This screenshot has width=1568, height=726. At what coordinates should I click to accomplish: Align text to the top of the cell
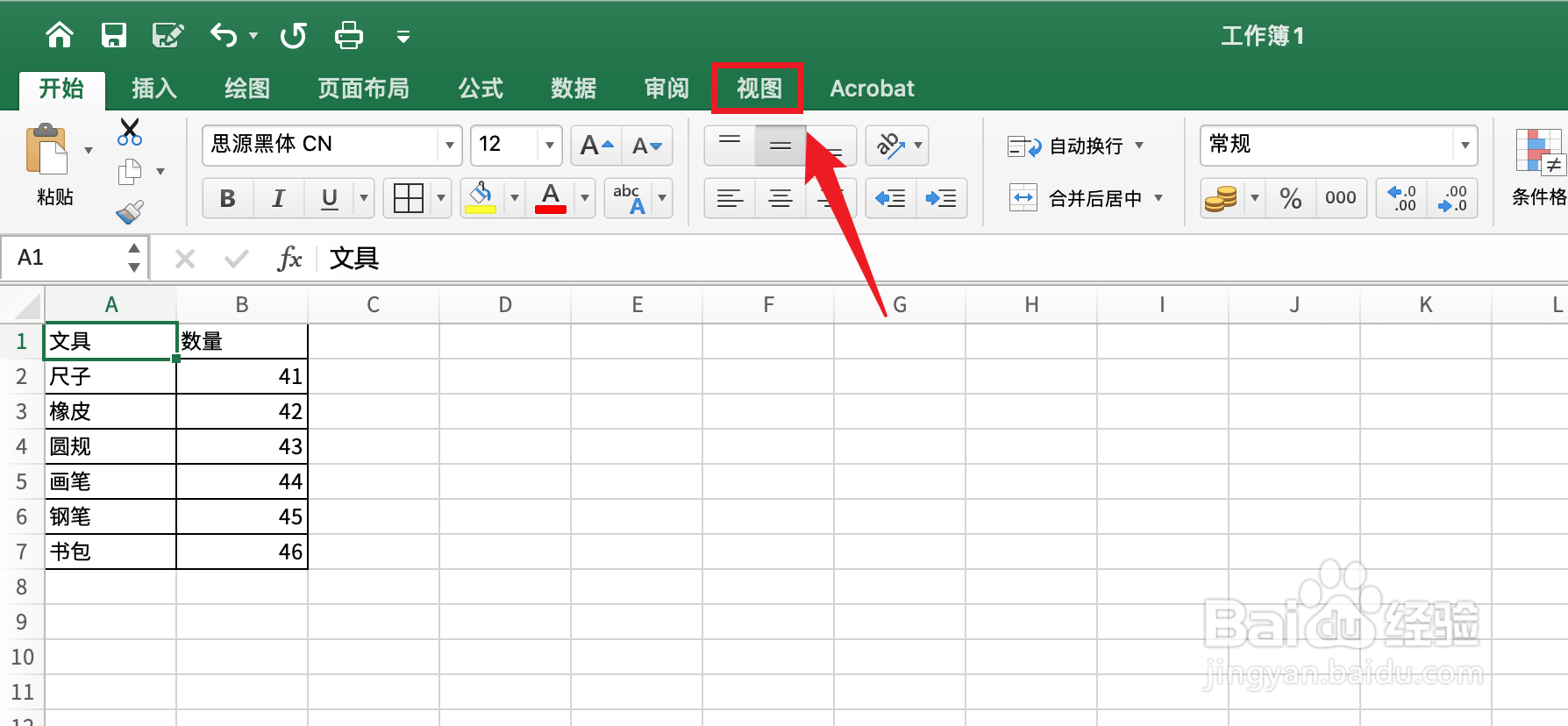(730, 146)
